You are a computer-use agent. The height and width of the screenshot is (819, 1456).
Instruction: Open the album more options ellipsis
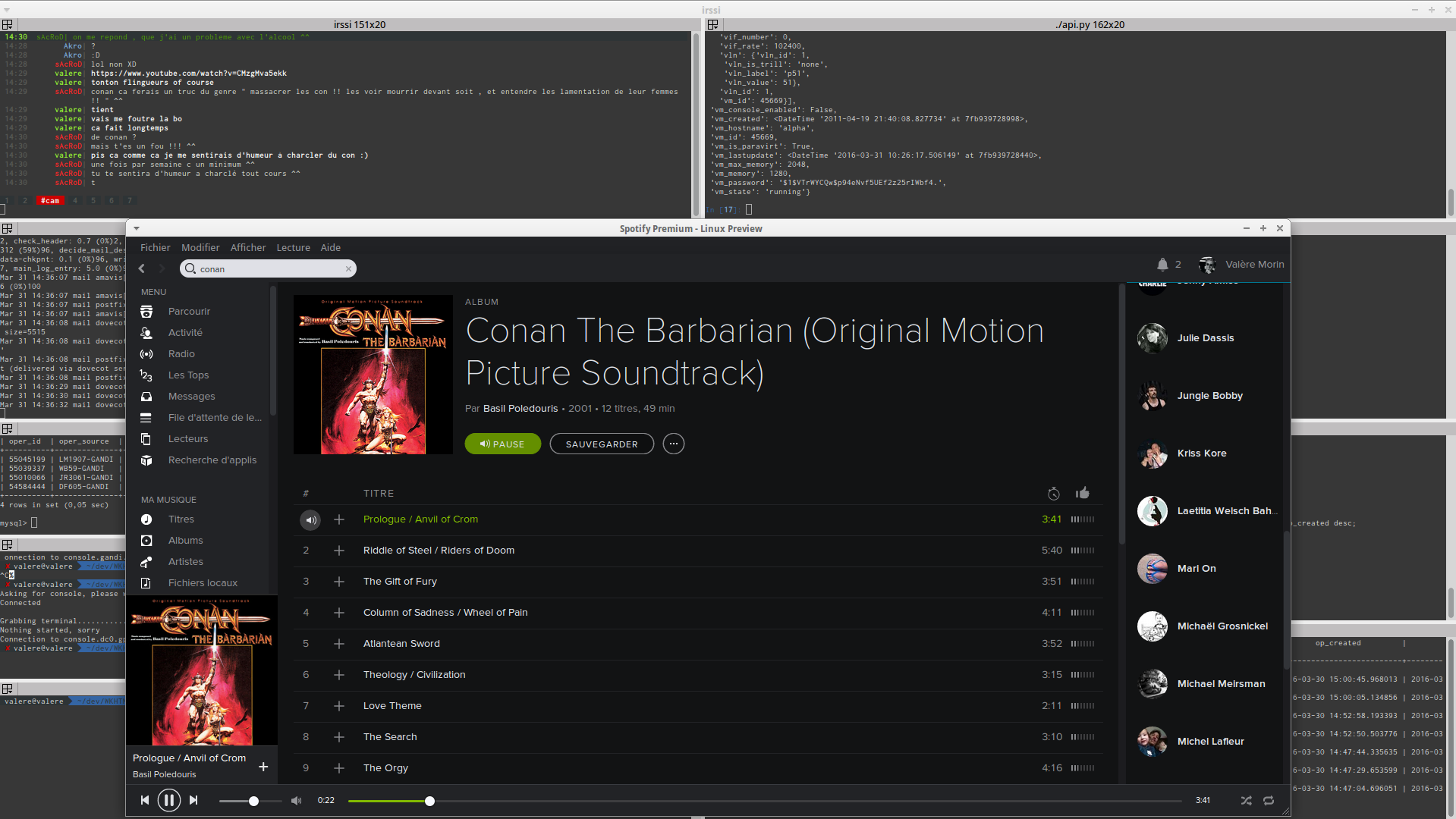pyautogui.click(x=674, y=444)
